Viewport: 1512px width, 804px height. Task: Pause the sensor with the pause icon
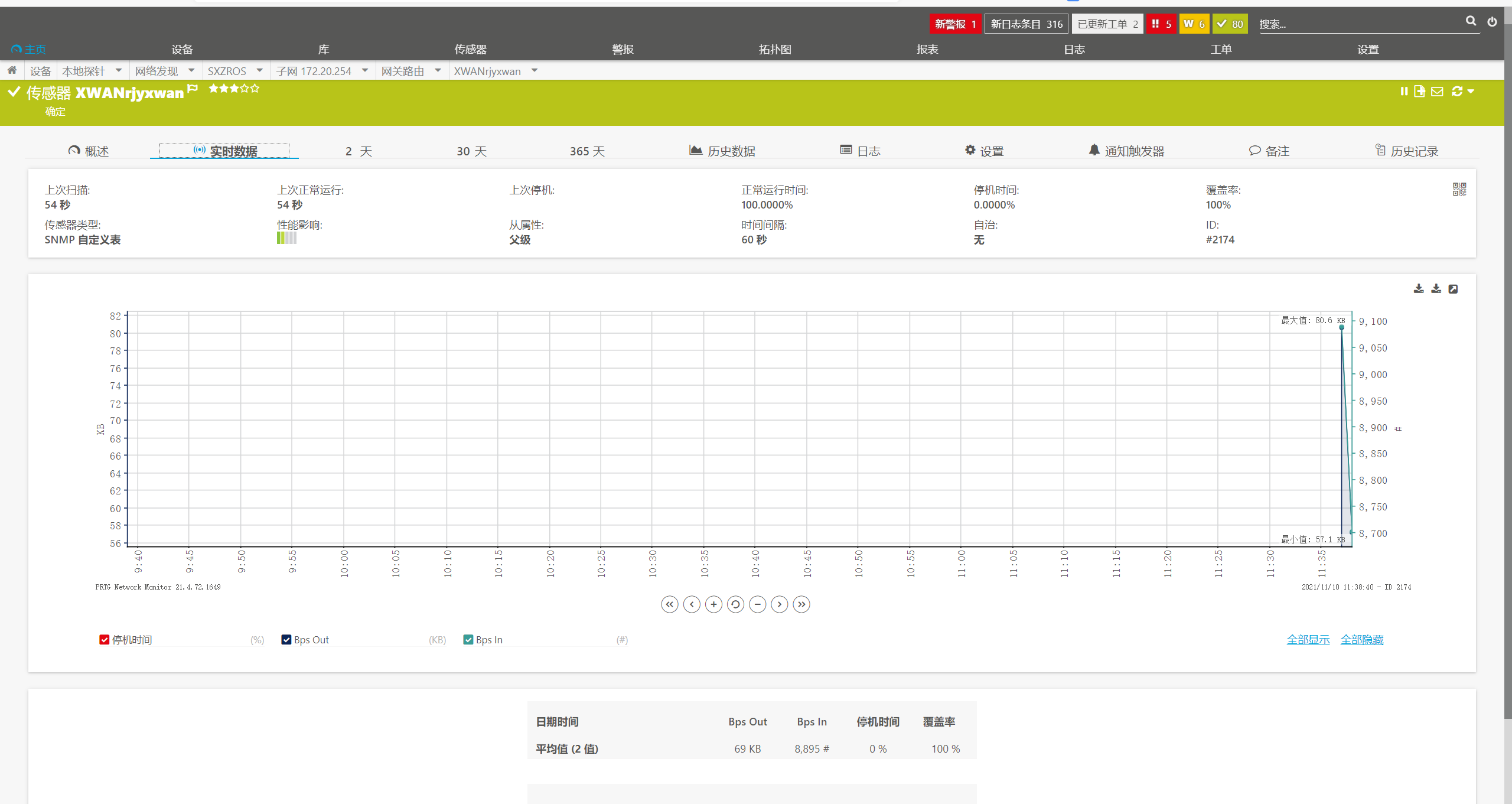tap(1404, 91)
